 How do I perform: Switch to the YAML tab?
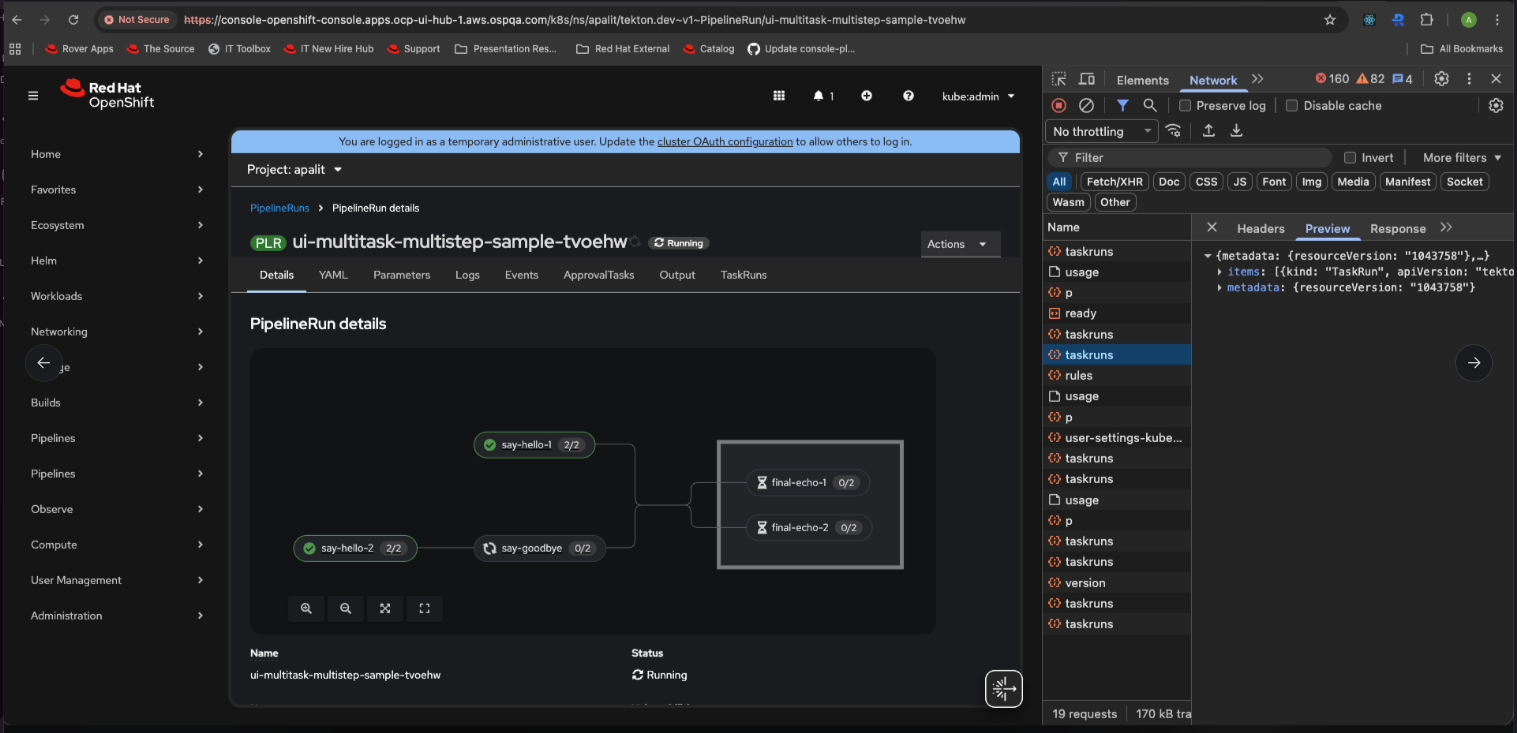pos(333,275)
